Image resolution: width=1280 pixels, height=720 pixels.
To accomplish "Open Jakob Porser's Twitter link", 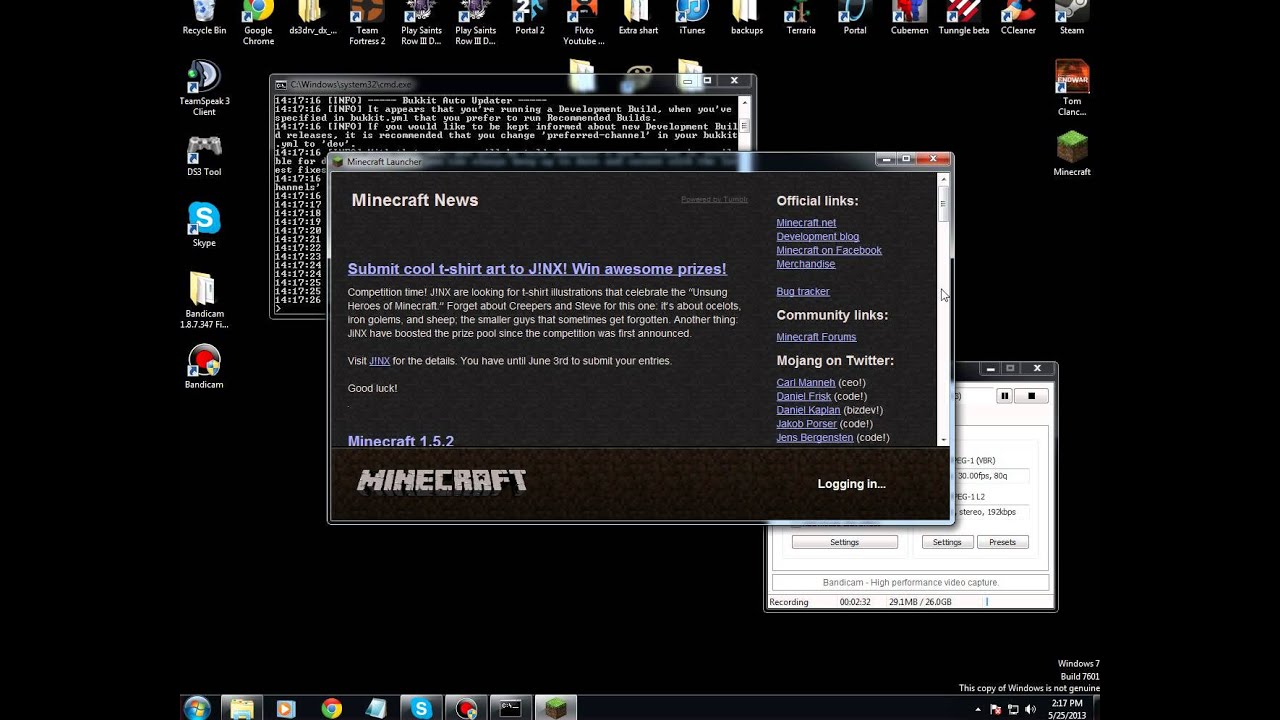I will (806, 424).
